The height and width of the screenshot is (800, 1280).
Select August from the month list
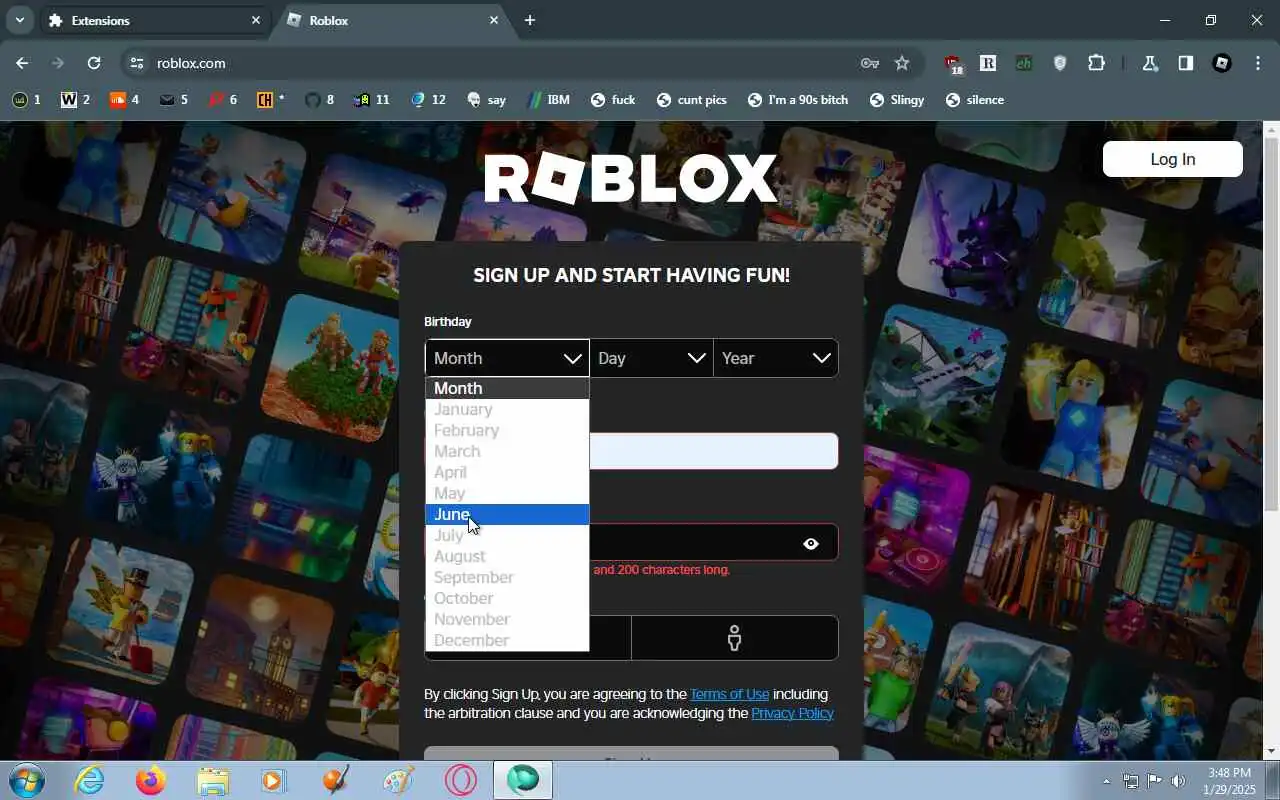click(x=507, y=556)
